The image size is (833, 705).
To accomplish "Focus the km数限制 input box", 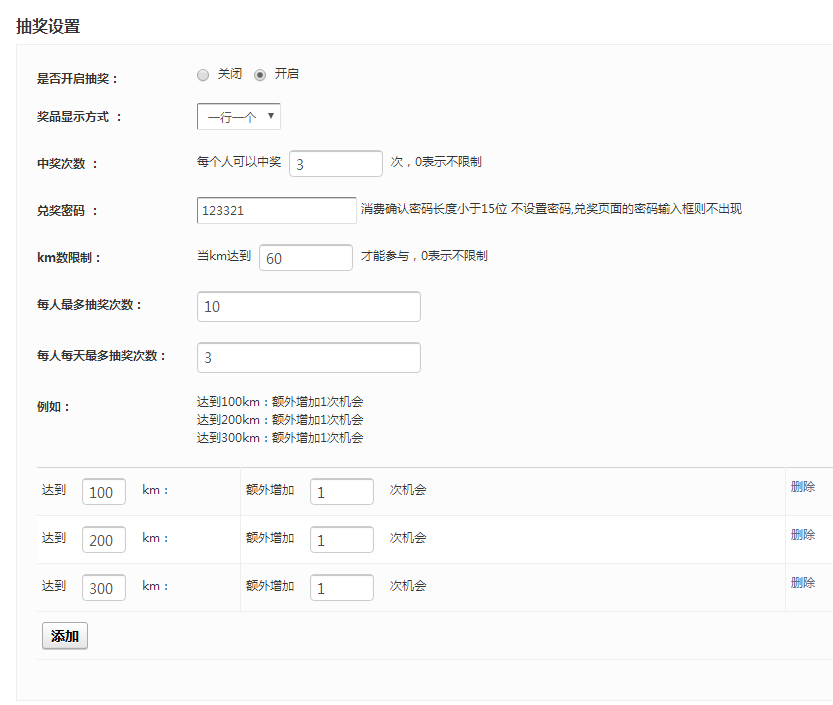I will pos(305,258).
